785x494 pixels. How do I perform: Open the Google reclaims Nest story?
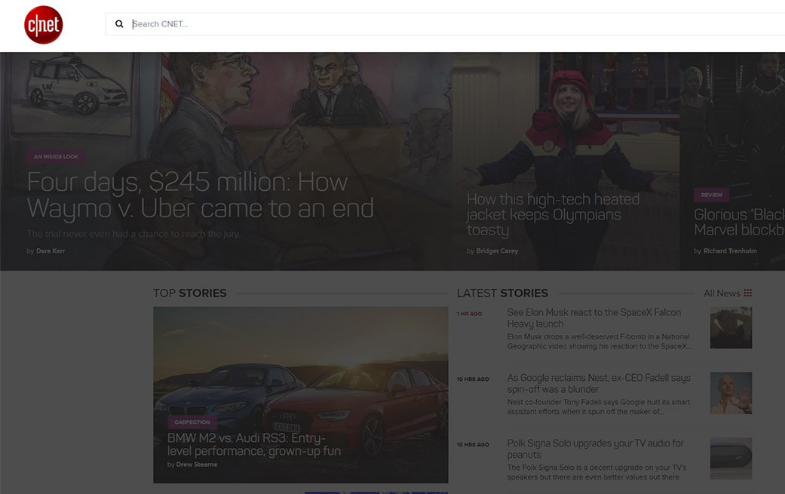(599, 383)
